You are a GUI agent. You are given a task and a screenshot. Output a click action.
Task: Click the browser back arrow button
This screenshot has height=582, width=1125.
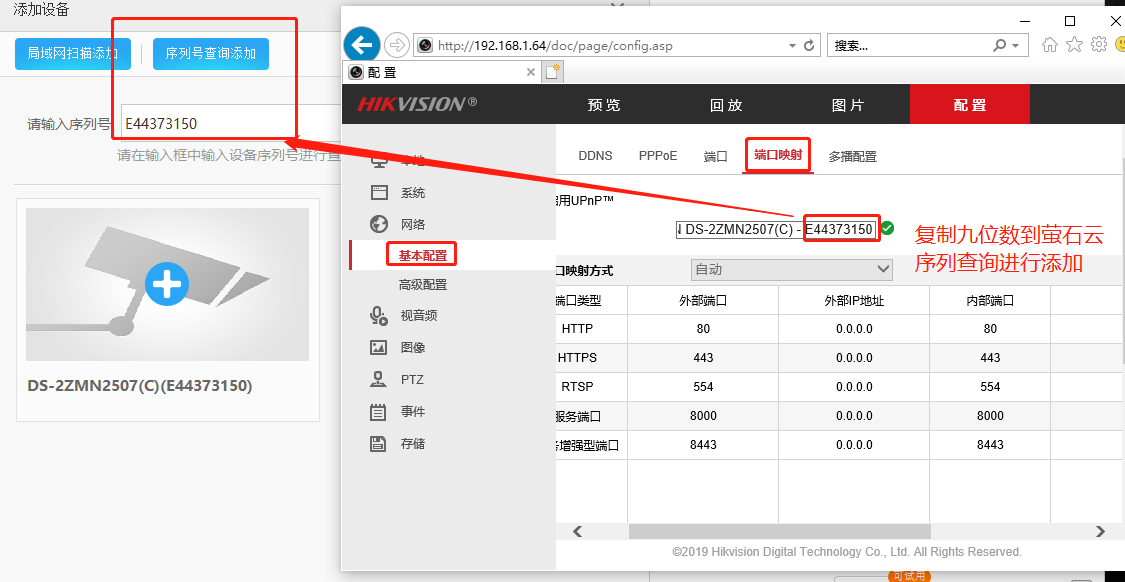[x=361, y=45]
